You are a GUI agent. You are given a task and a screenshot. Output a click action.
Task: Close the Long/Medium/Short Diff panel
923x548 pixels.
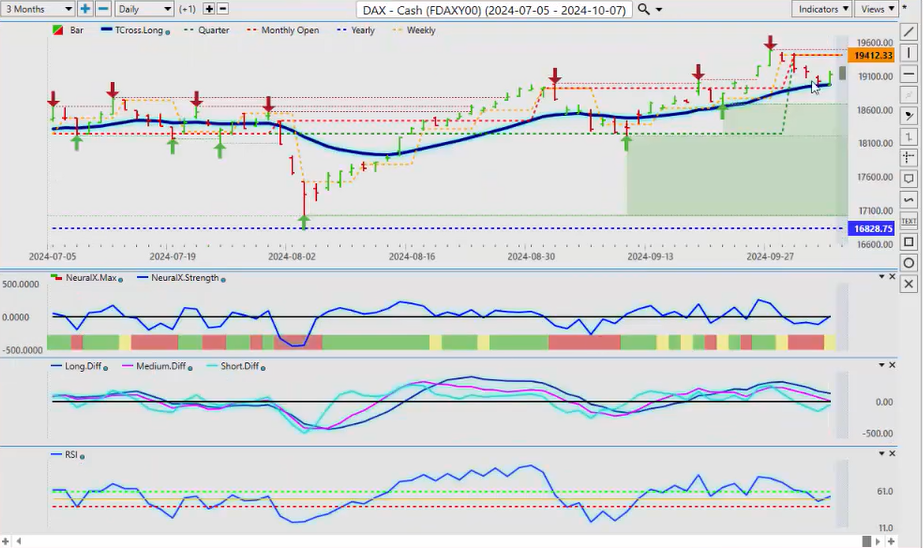tap(892, 365)
